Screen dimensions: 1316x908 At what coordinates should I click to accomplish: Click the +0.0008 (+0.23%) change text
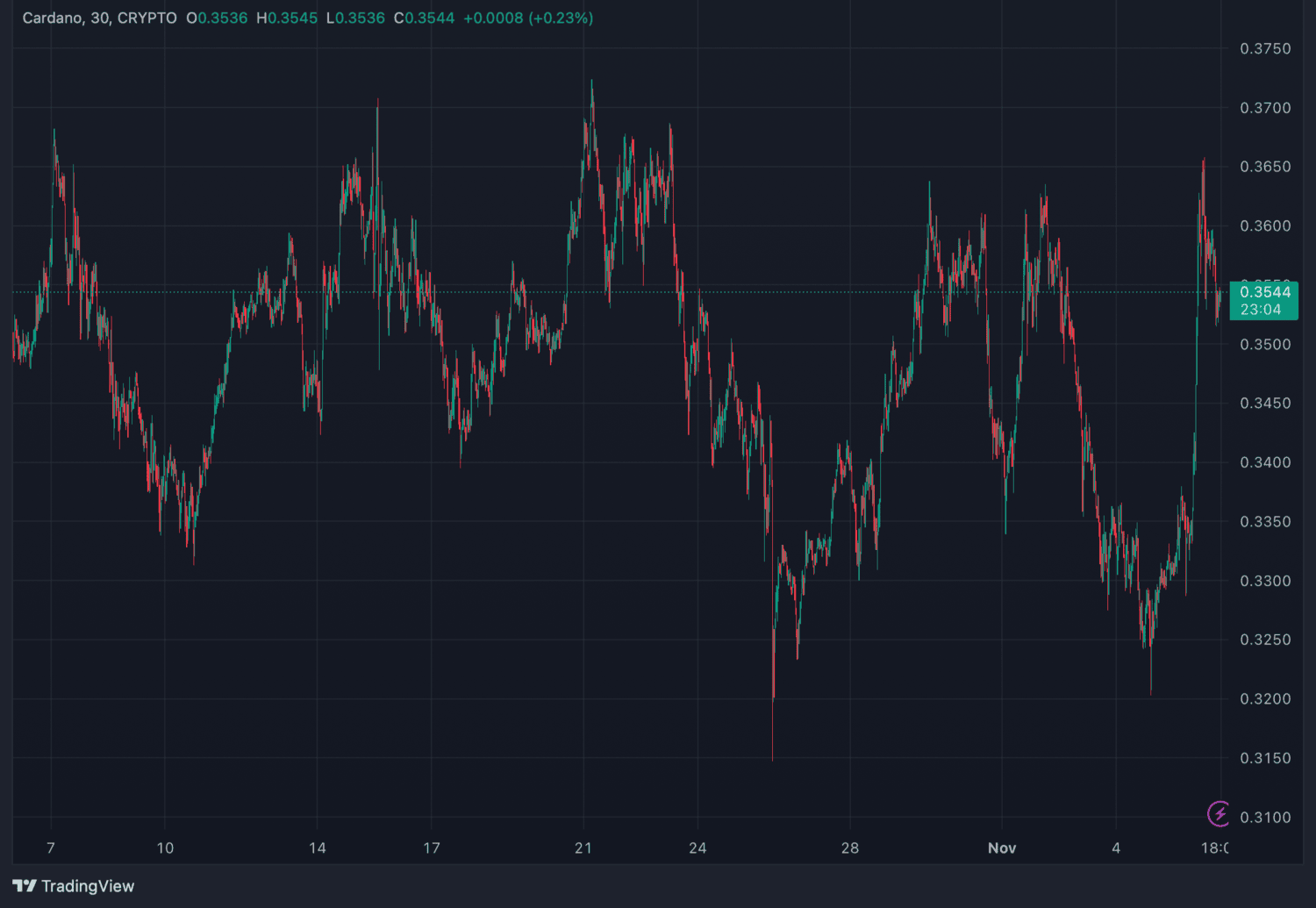tap(528, 18)
